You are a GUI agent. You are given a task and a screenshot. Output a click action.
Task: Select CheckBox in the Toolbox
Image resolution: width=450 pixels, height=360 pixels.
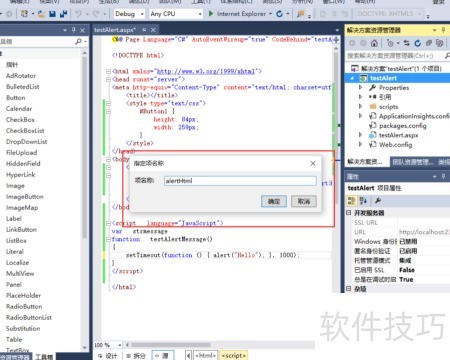click(x=20, y=120)
